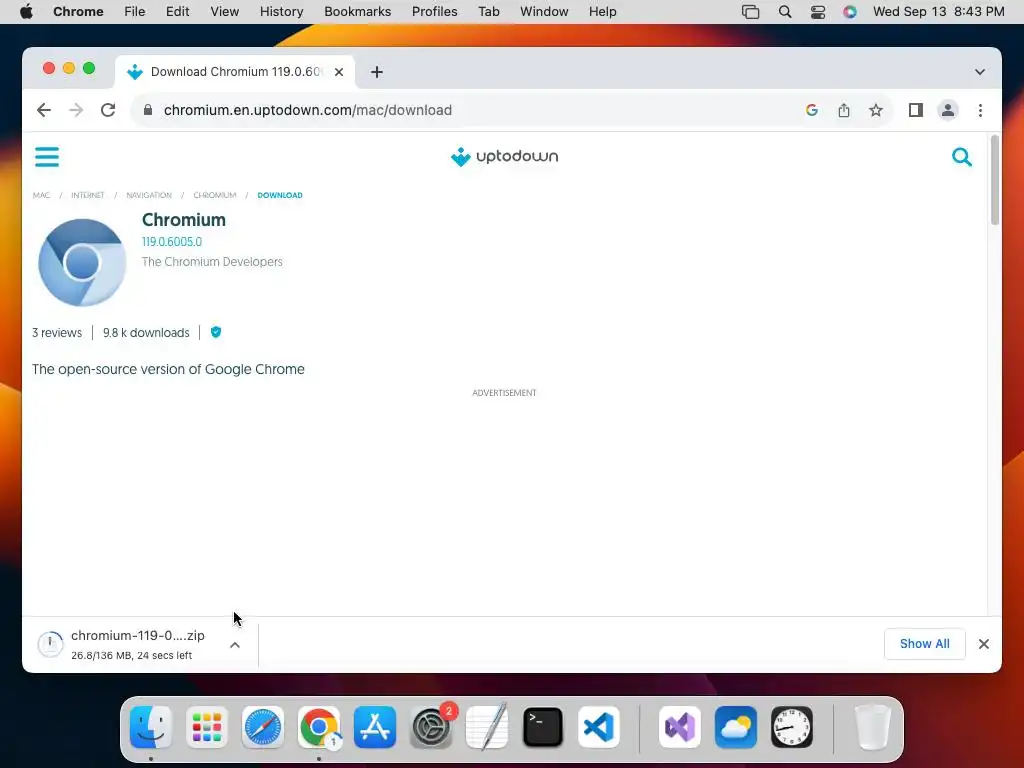
Task: Click Show All downloads button
Action: [x=924, y=644]
